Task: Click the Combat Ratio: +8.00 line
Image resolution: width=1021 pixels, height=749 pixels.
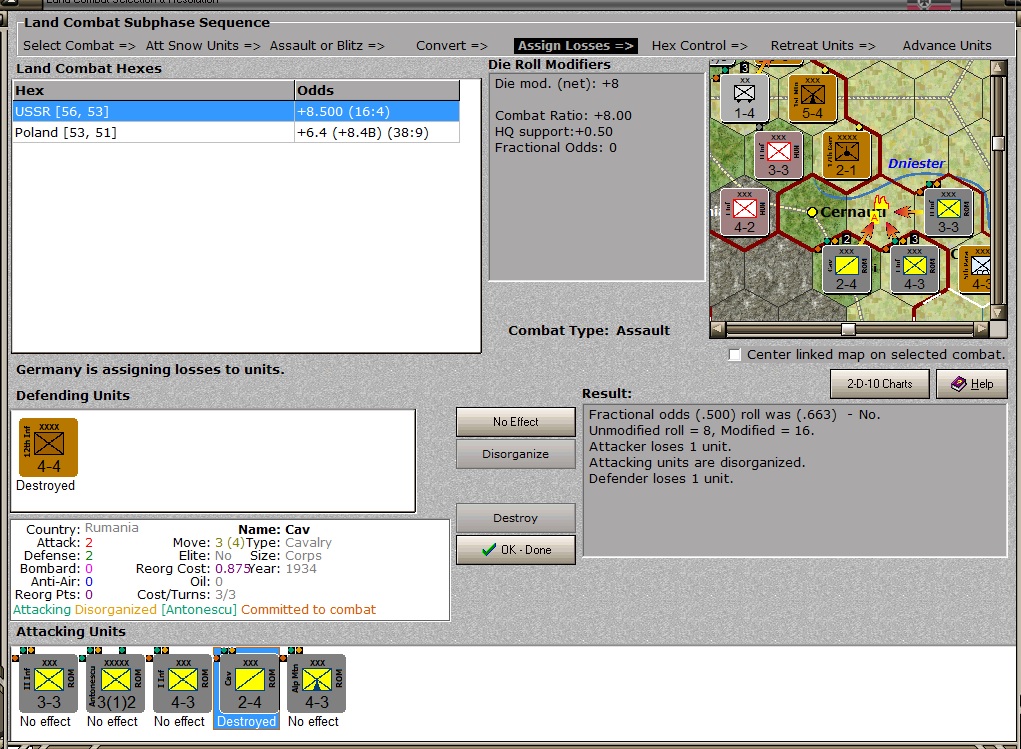Action: click(x=563, y=115)
